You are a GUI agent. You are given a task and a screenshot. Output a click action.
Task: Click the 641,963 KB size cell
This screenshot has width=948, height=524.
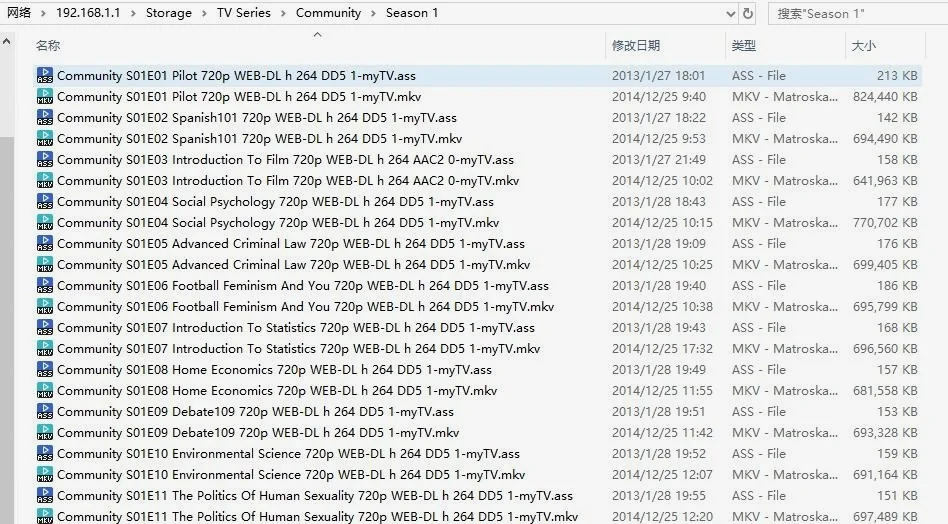(x=885, y=181)
